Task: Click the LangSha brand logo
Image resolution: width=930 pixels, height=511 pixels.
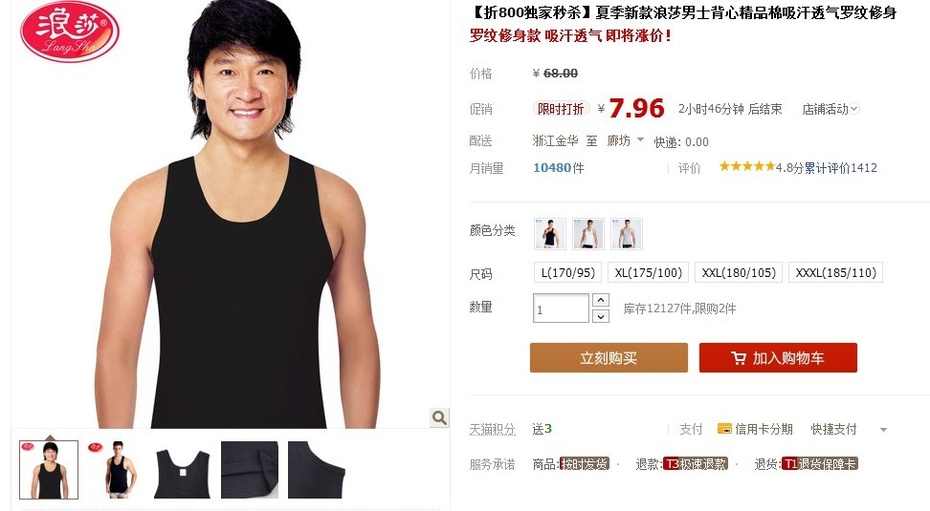Action: click(x=69, y=31)
